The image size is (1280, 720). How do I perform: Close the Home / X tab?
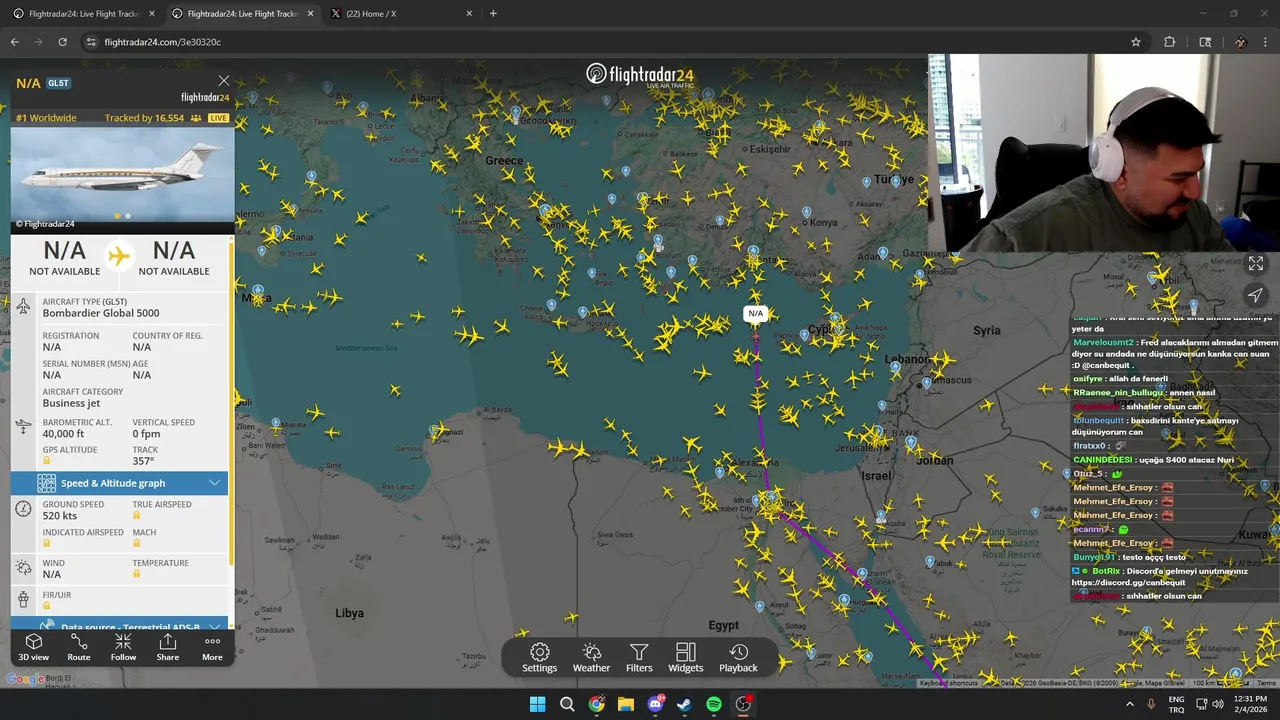(x=468, y=14)
